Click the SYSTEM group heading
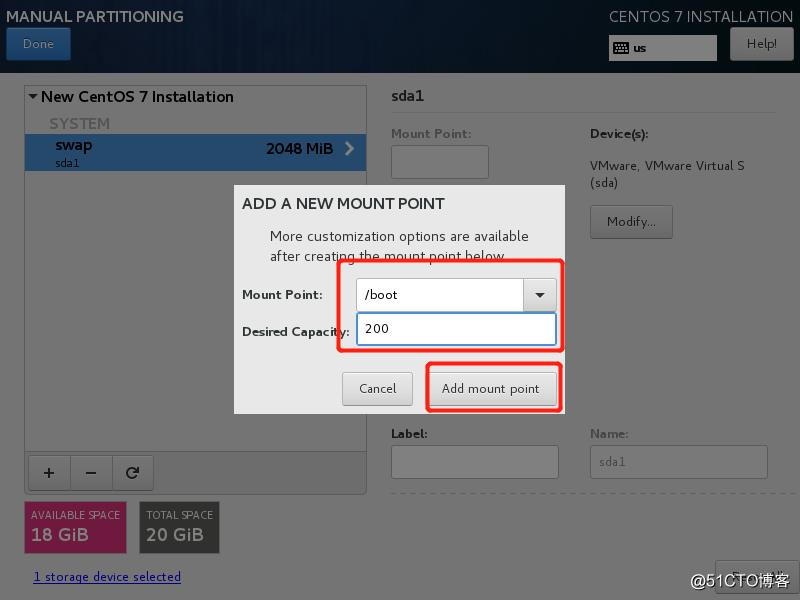The image size is (800, 600). pos(80,123)
